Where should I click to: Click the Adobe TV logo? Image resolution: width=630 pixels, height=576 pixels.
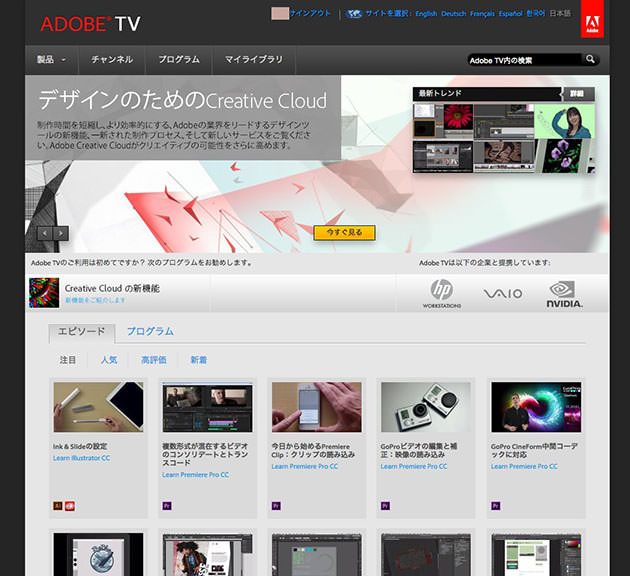pyautogui.click(x=90, y=24)
